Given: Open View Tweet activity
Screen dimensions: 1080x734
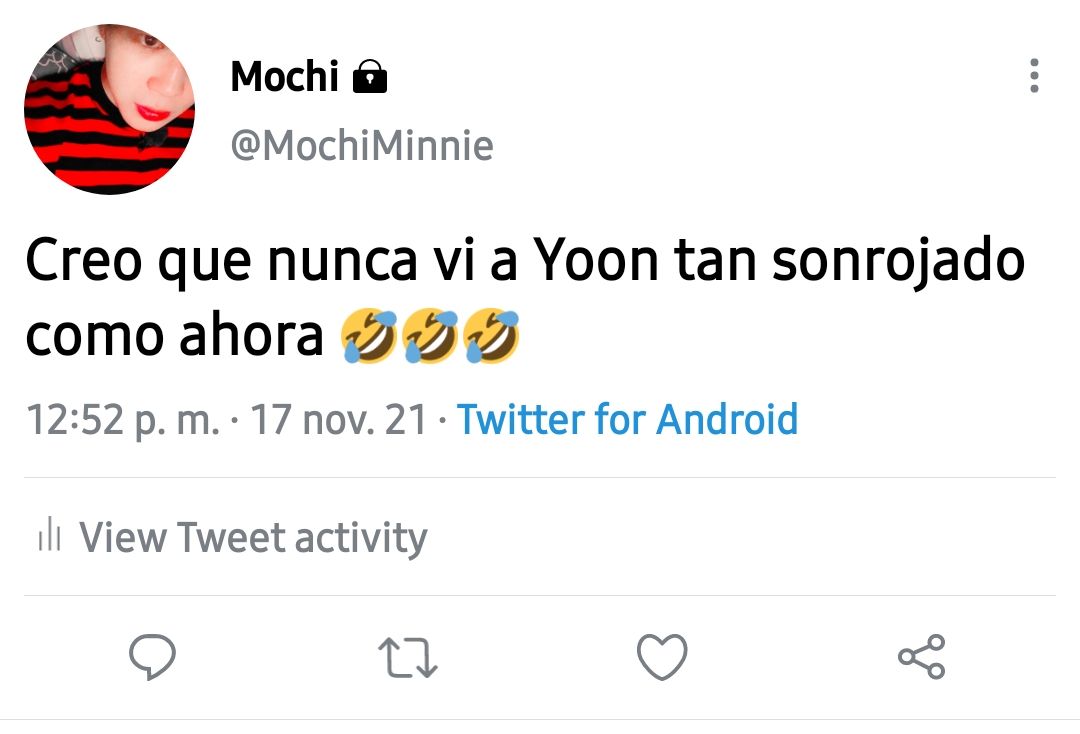Looking at the screenshot, I should click(253, 537).
